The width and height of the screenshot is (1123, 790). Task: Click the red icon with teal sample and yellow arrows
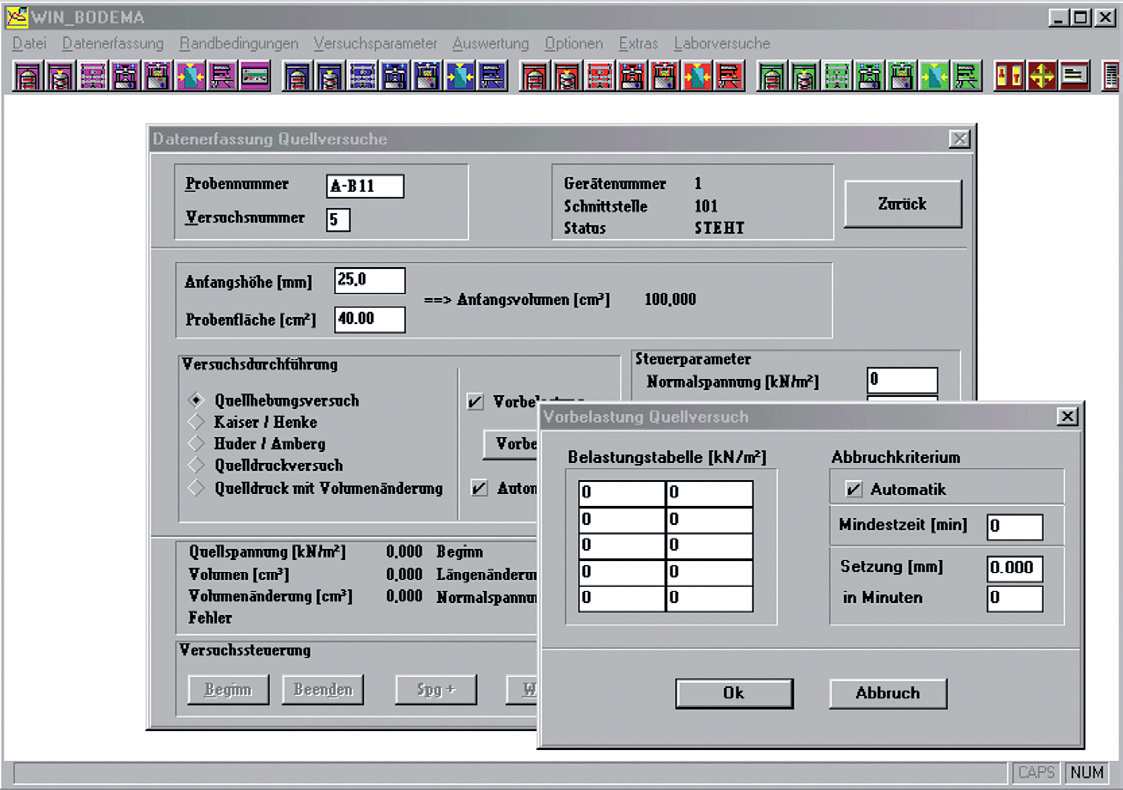pos(697,76)
